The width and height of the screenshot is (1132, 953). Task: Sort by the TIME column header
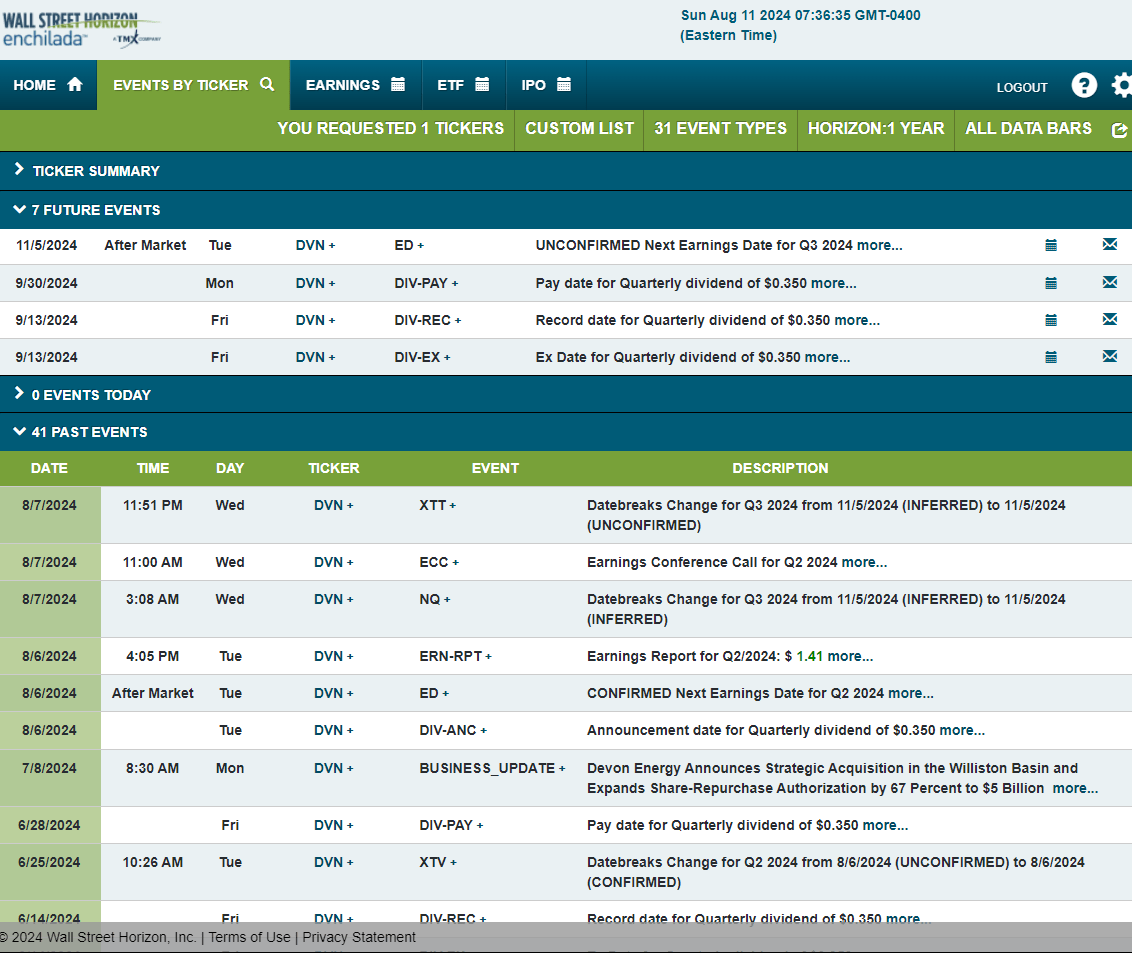[x=153, y=468]
